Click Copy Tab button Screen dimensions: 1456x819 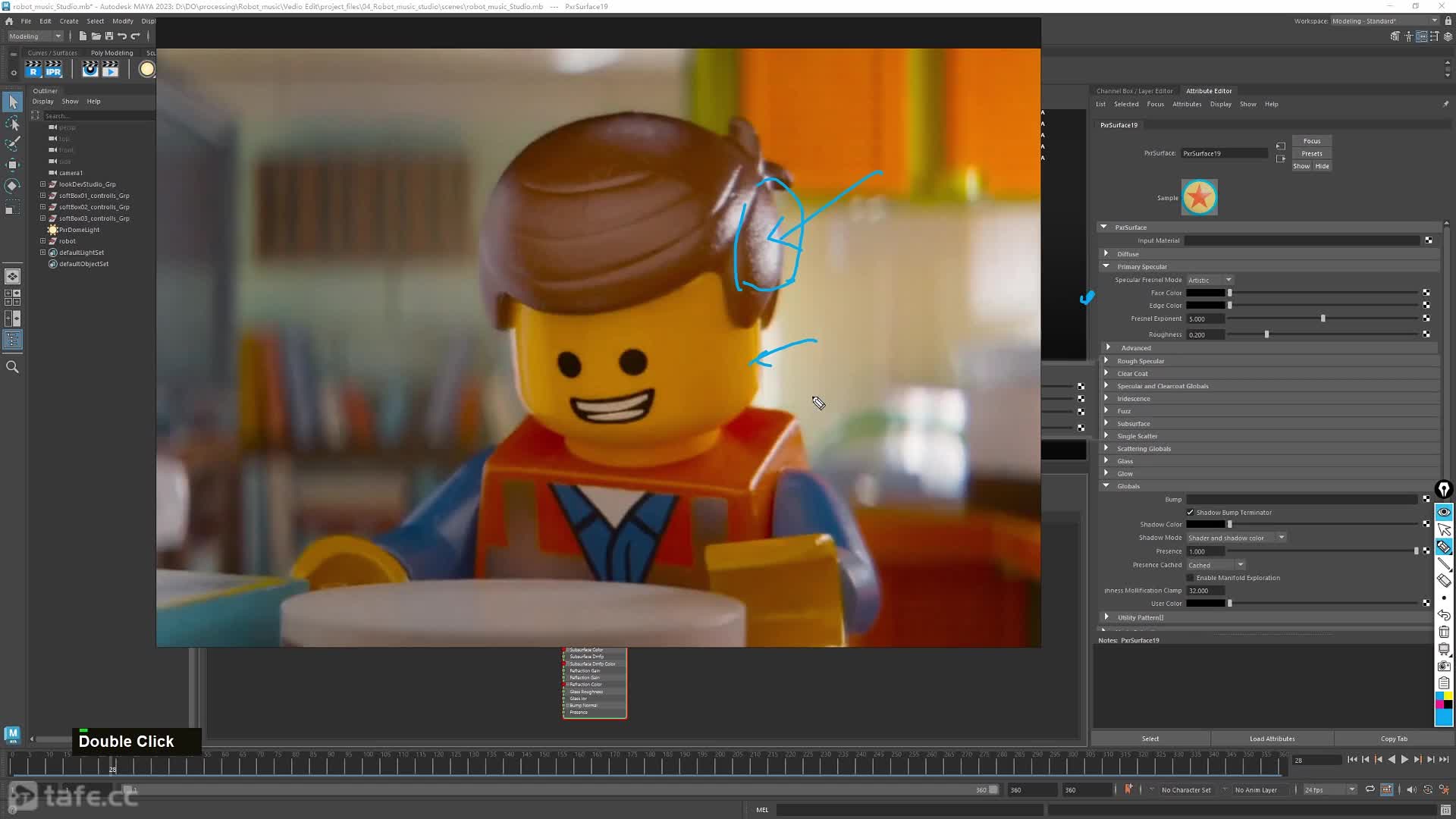1394,739
